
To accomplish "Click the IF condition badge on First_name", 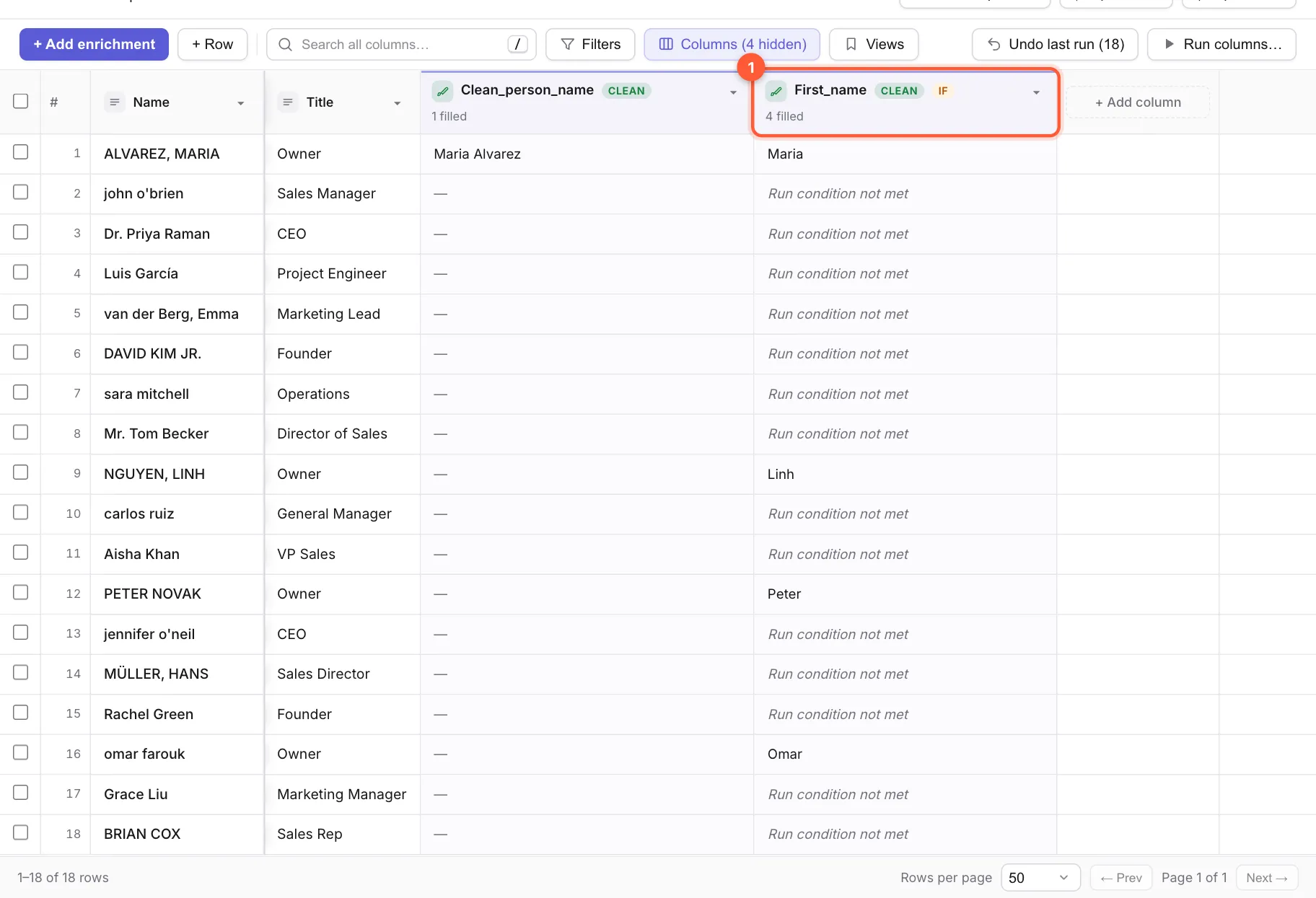I will click(942, 91).
